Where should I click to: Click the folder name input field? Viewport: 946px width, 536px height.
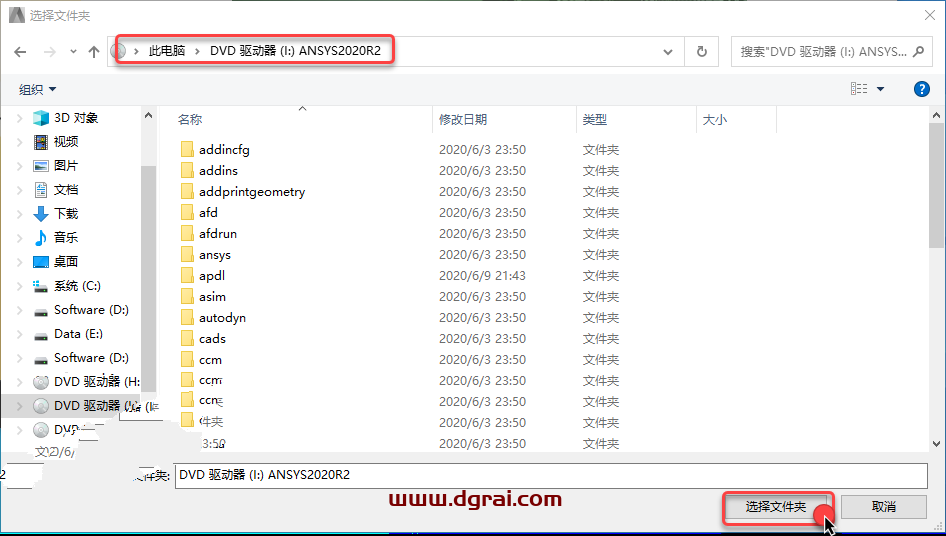click(x=551, y=475)
